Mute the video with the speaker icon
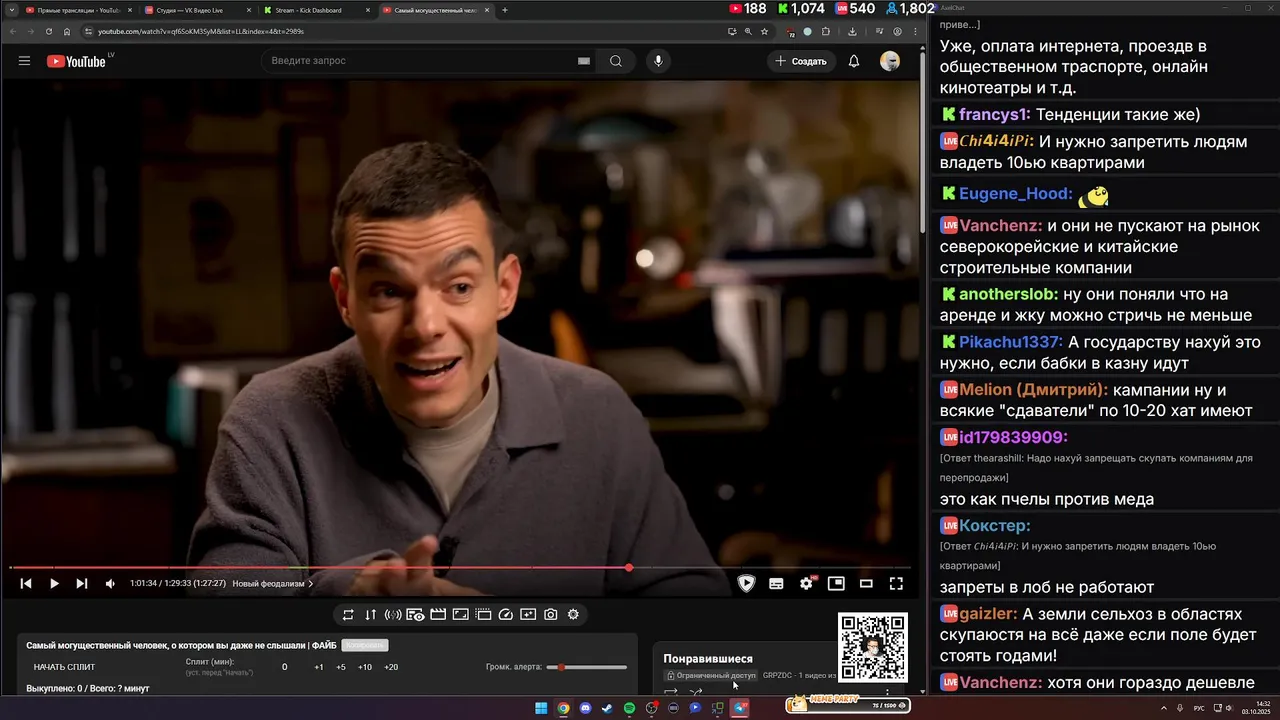Image resolution: width=1280 pixels, height=720 pixels. (110, 583)
